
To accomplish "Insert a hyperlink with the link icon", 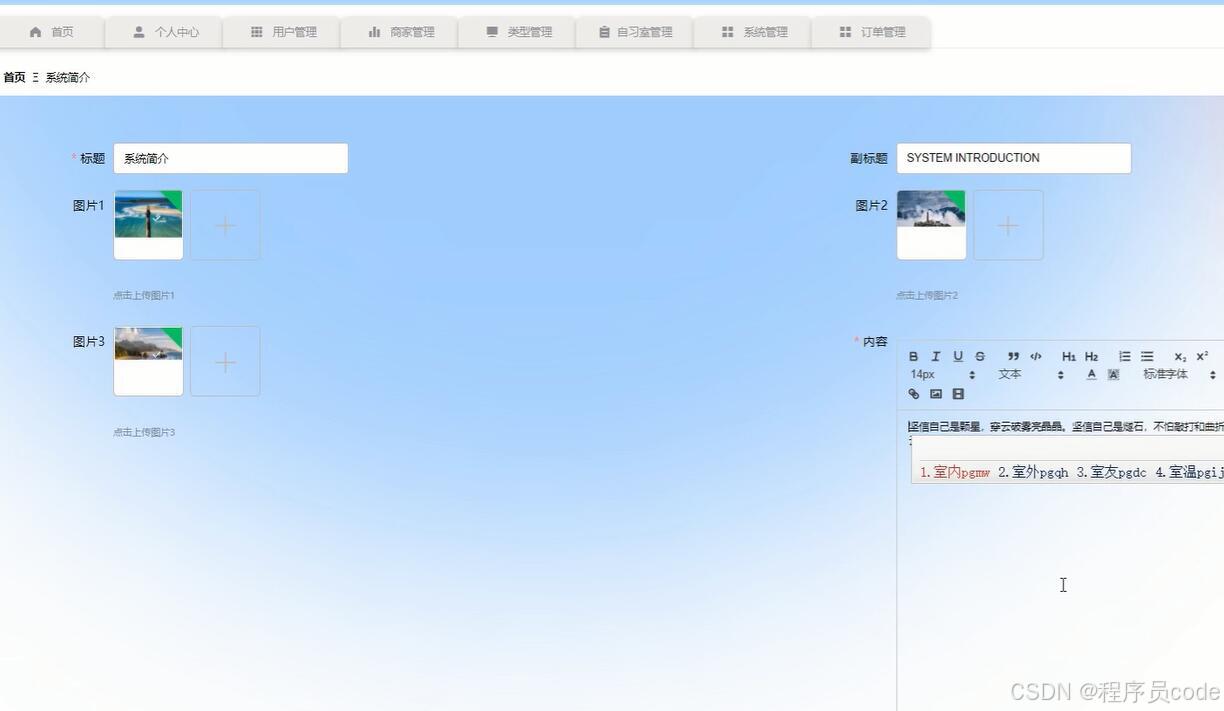I will (x=913, y=393).
